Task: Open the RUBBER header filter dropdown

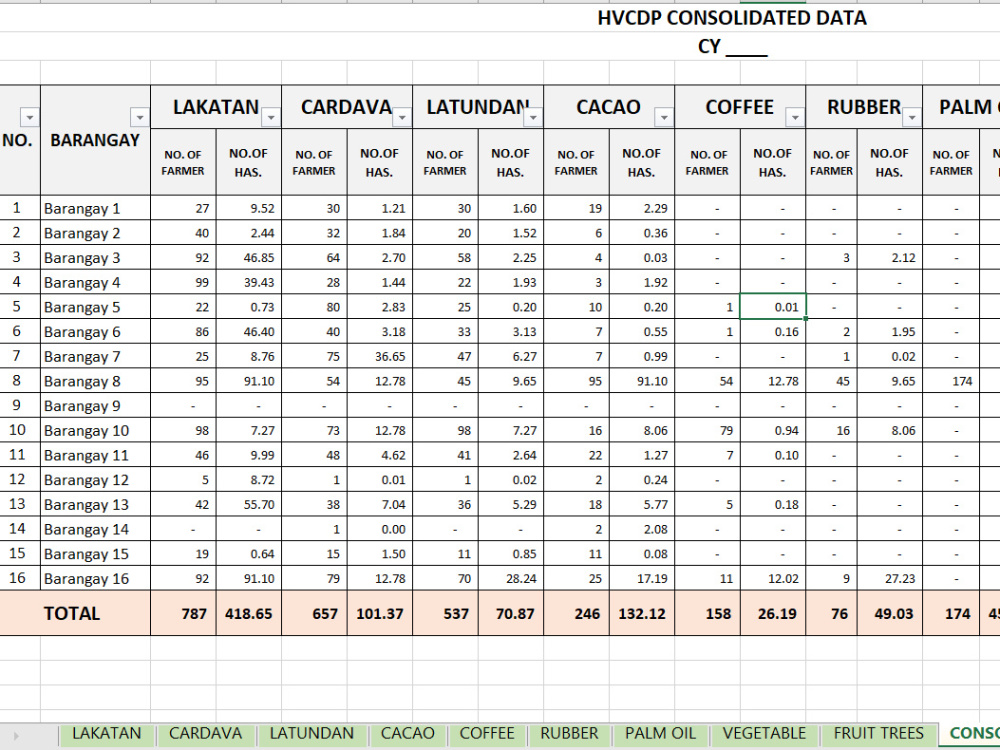Action: [912, 117]
